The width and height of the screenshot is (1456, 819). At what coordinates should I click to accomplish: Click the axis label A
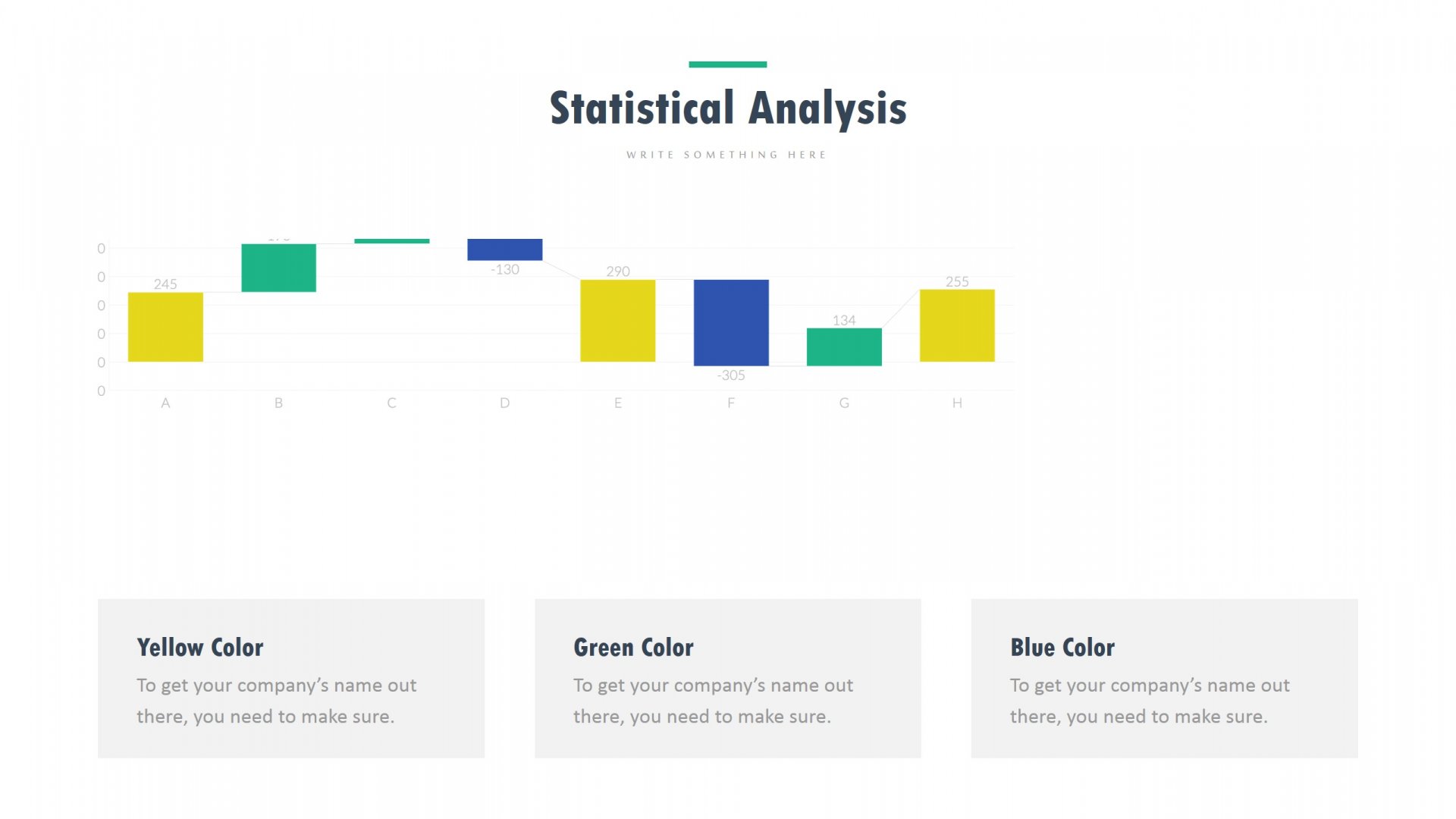(x=165, y=403)
